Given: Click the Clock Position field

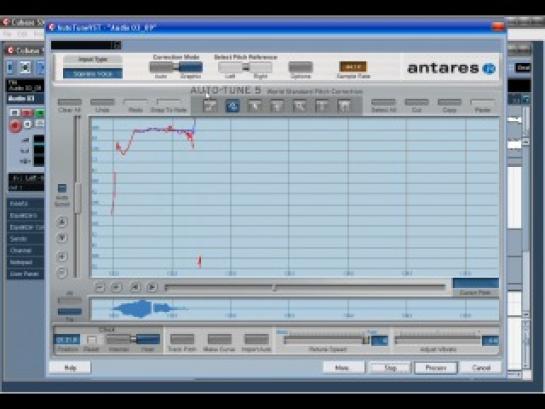Looking at the screenshot, I should point(67,340).
